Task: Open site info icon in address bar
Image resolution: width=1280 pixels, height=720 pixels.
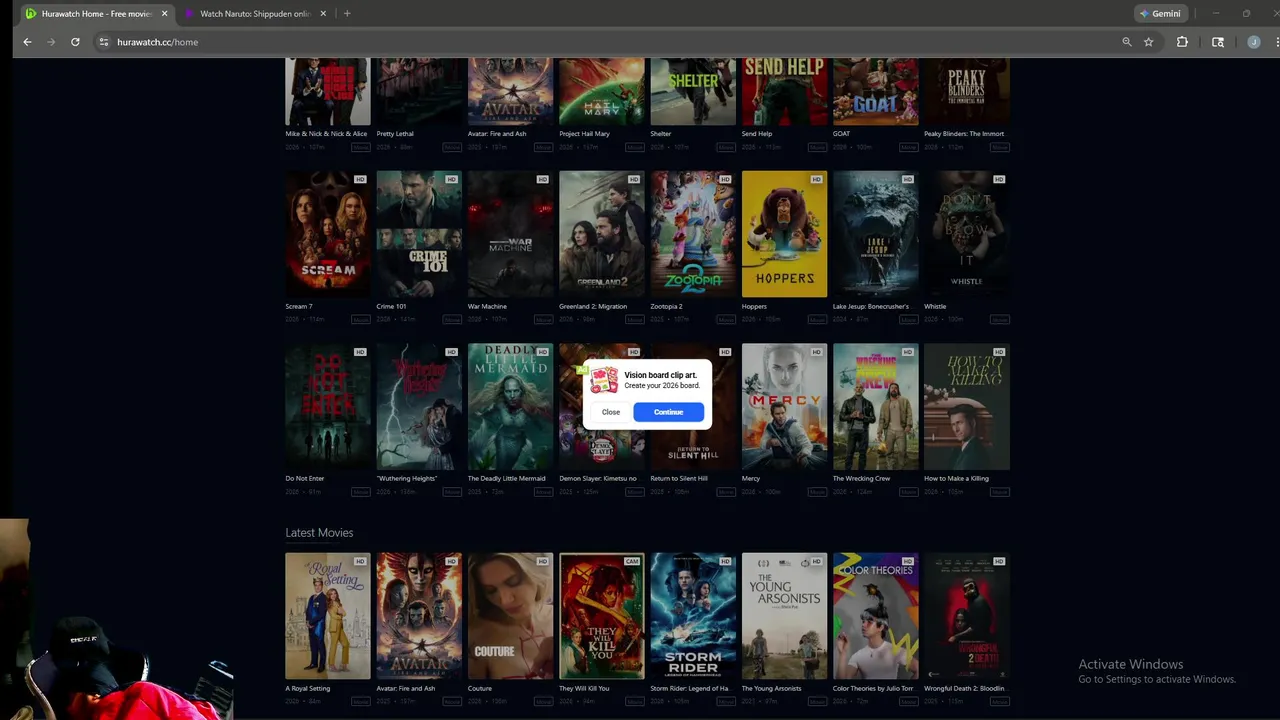Action: (103, 42)
